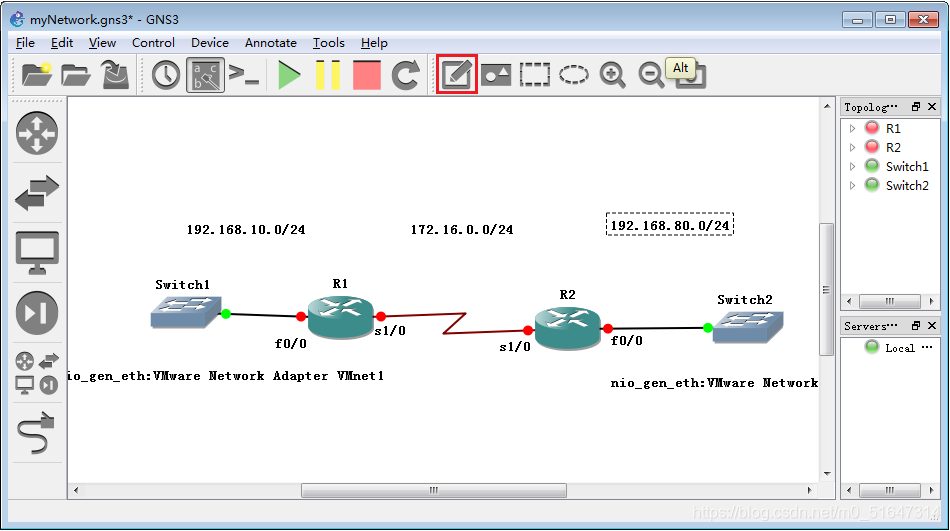Open the Control menu
Viewport: 950px width, 531px height.
point(153,42)
